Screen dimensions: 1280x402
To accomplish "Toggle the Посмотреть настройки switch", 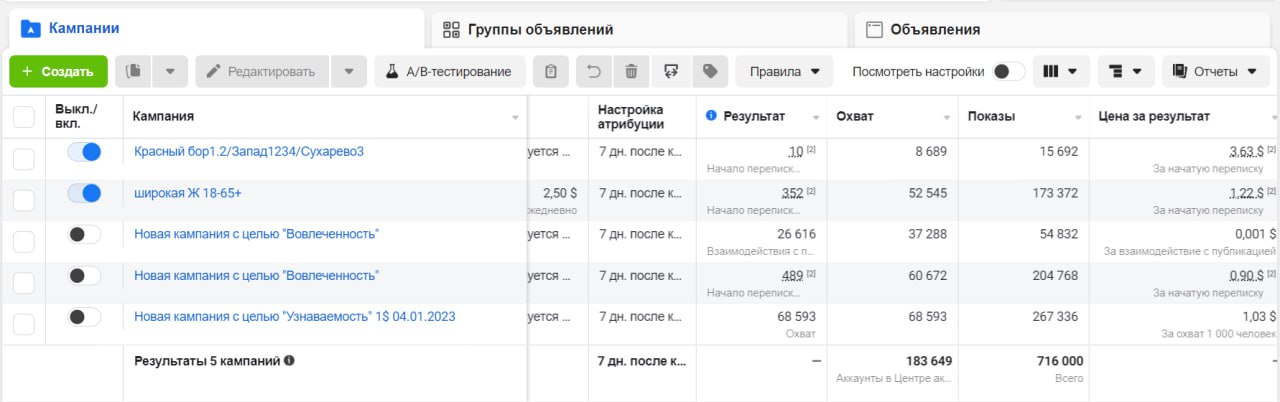I will 1008,71.
